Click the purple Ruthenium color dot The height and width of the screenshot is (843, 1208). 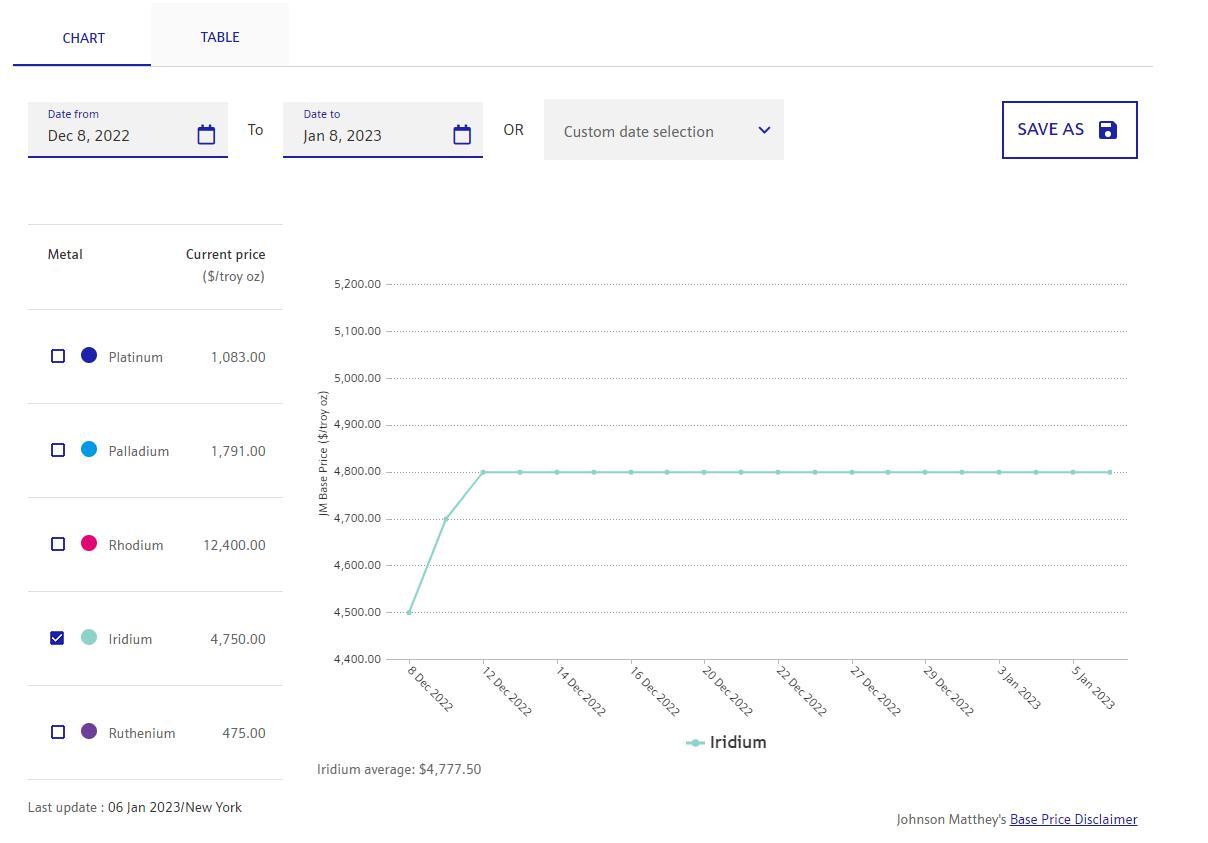[89, 731]
